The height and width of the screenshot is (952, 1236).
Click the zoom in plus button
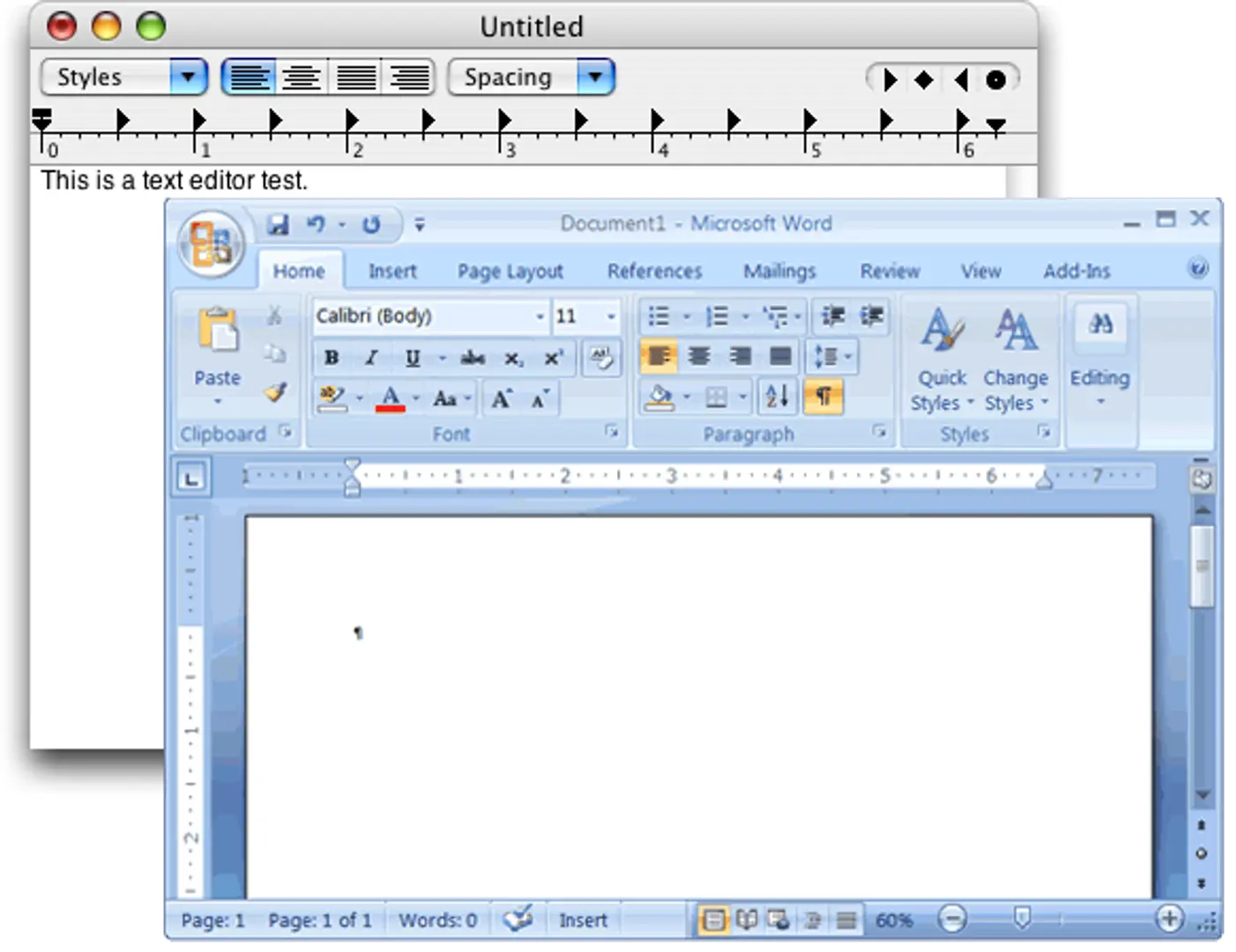tap(1169, 919)
